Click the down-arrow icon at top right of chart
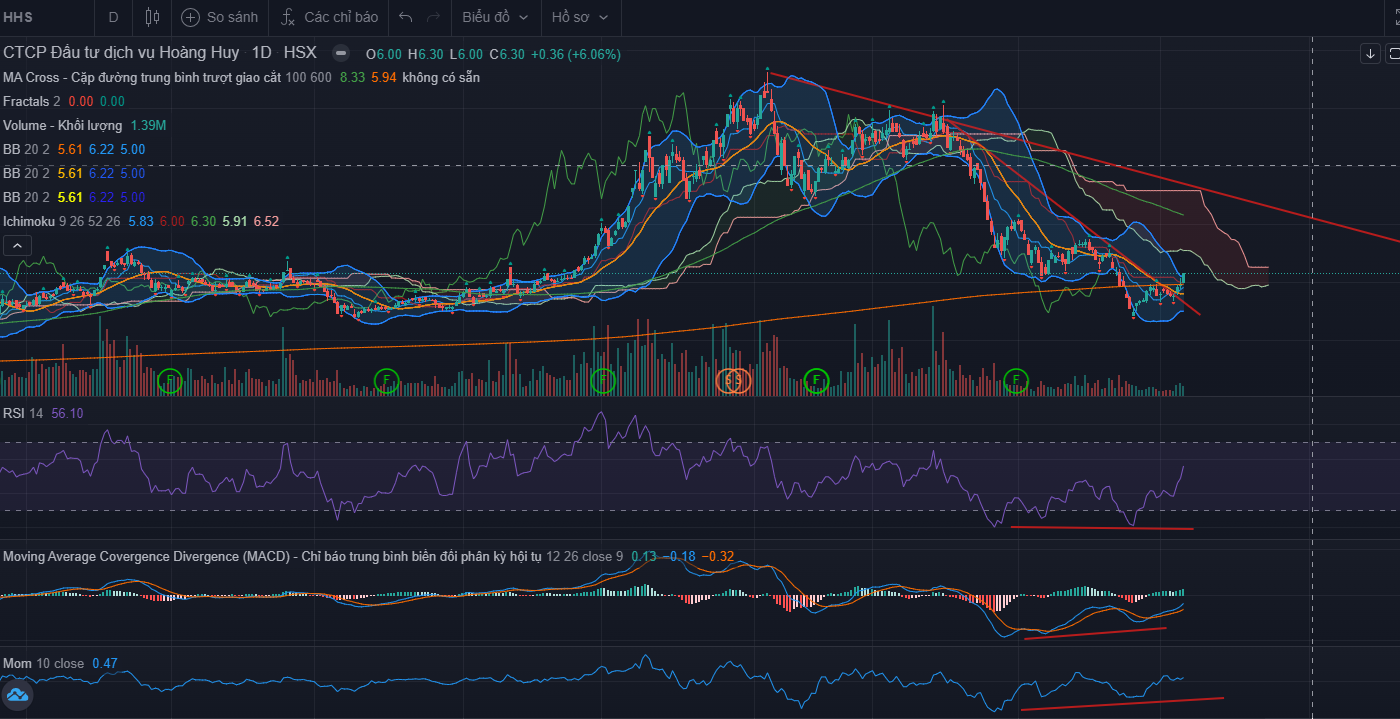 1369,53
